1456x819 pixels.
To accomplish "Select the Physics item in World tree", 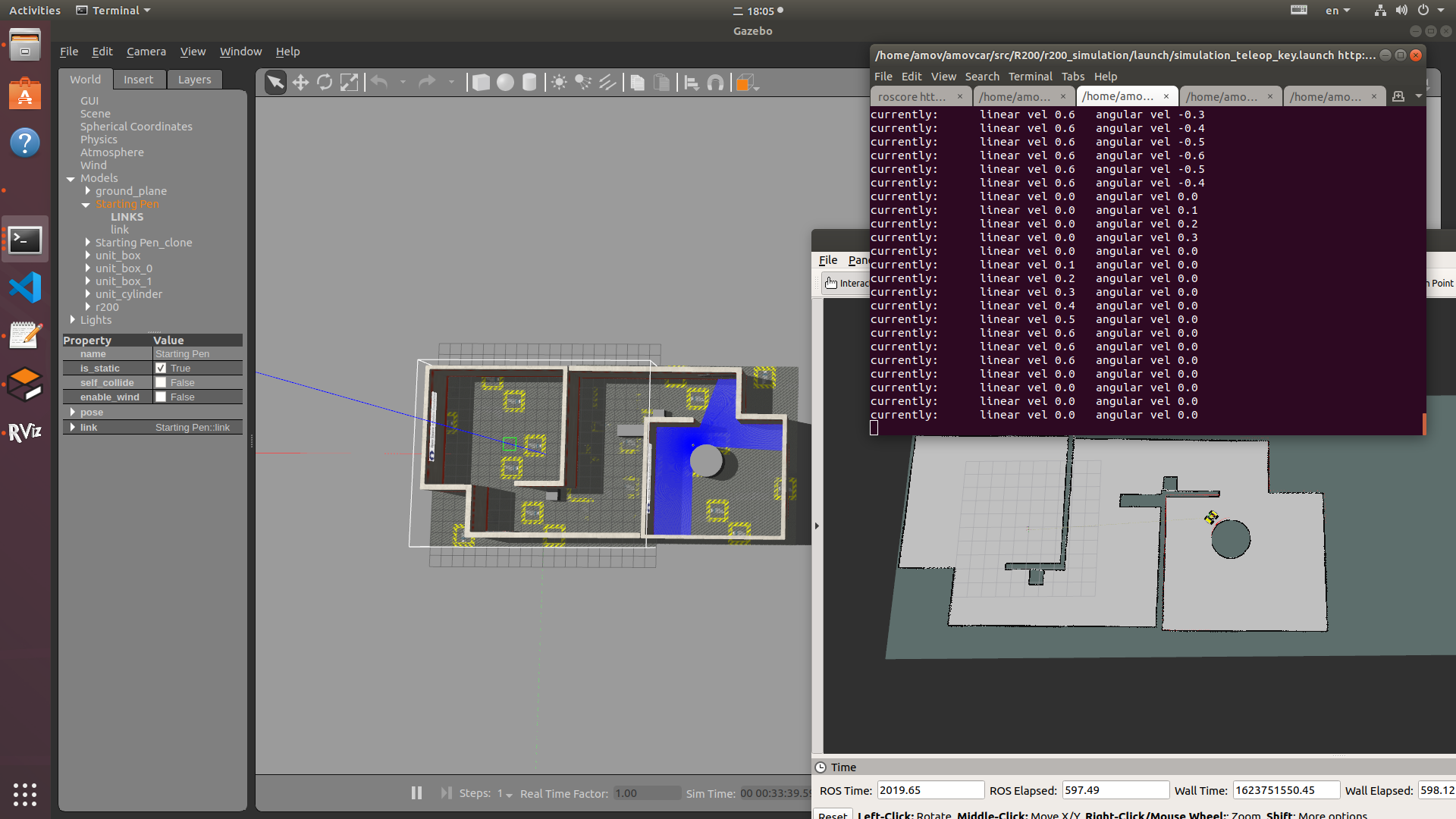I will click(99, 140).
